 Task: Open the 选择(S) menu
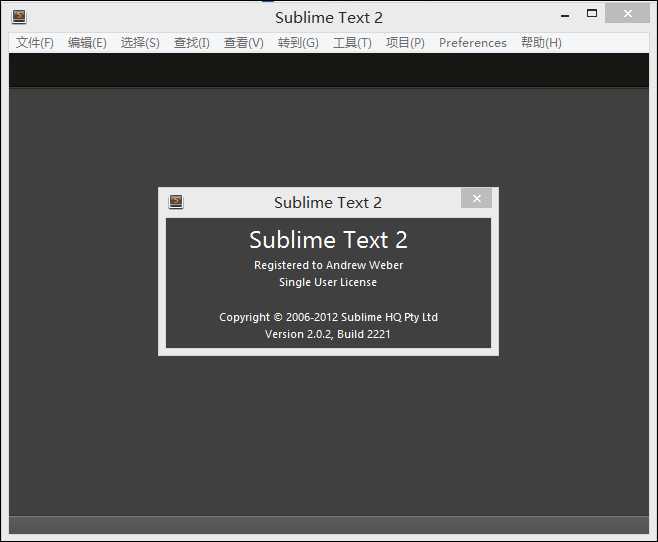pyautogui.click(x=140, y=43)
